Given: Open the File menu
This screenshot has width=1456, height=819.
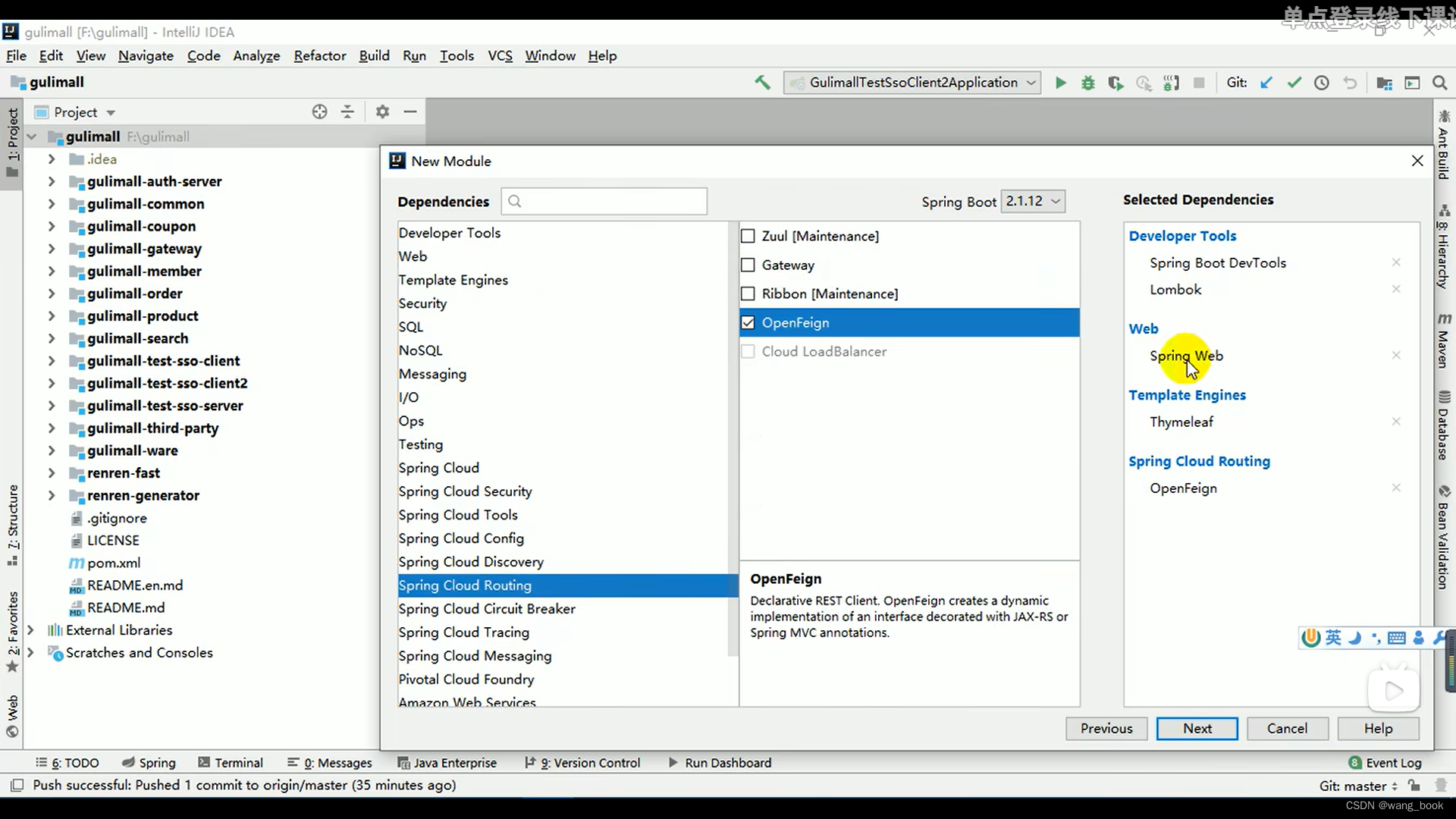Looking at the screenshot, I should pos(16,55).
